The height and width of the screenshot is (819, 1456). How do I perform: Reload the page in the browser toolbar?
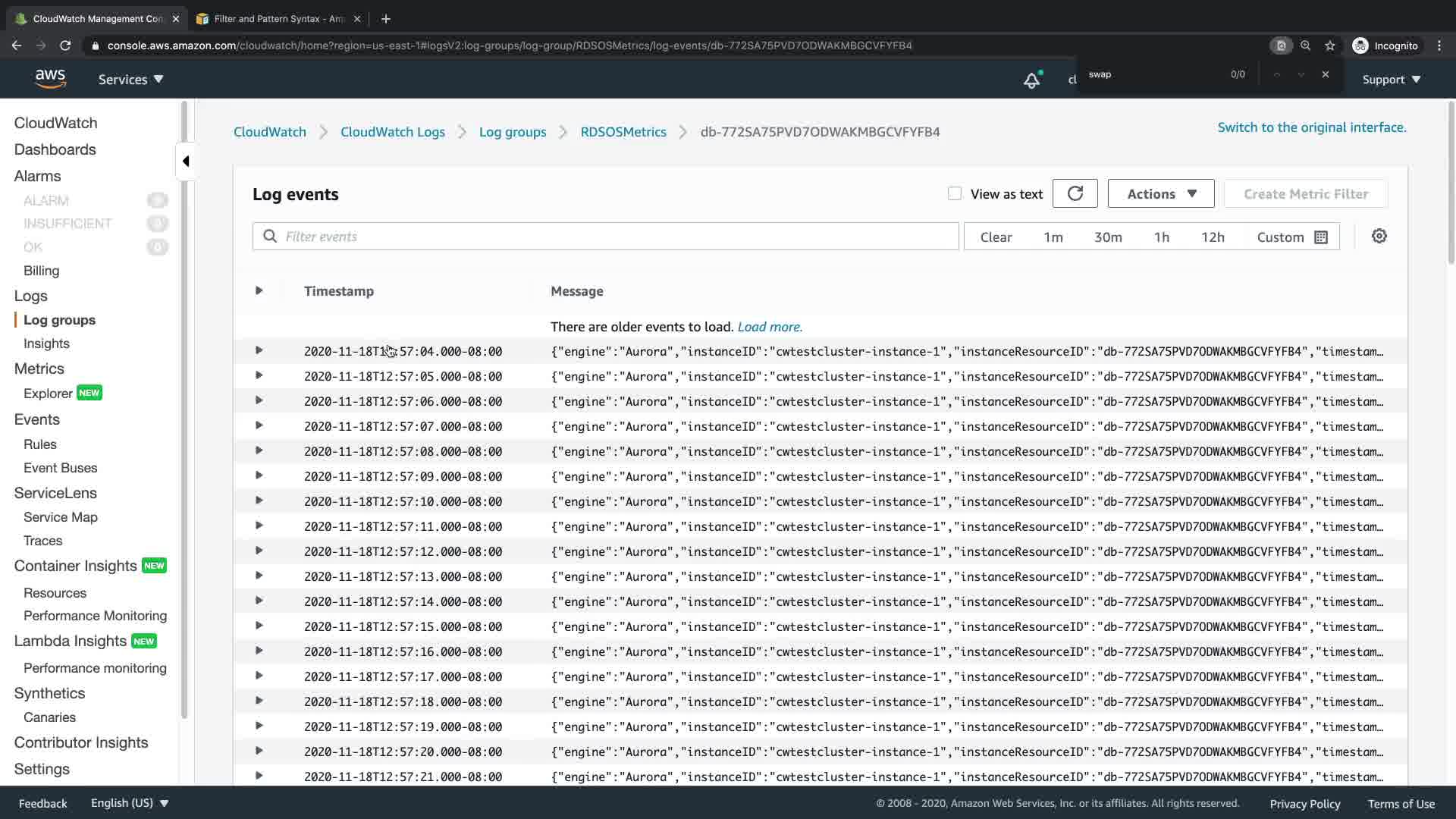[65, 45]
